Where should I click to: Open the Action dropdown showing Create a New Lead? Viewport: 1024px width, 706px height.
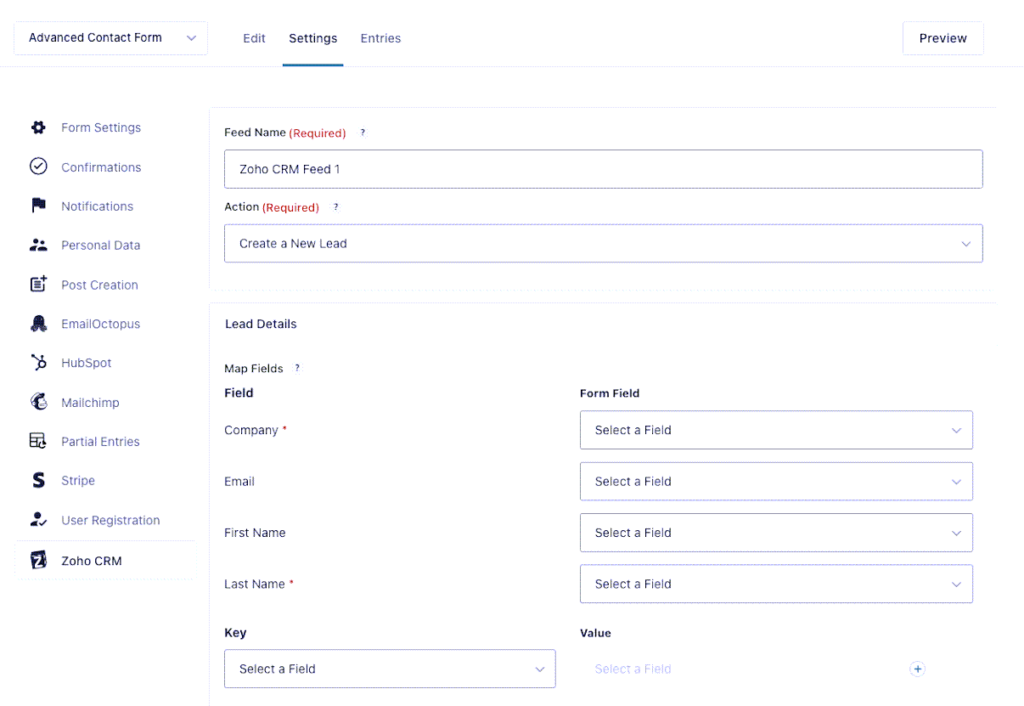coord(603,243)
